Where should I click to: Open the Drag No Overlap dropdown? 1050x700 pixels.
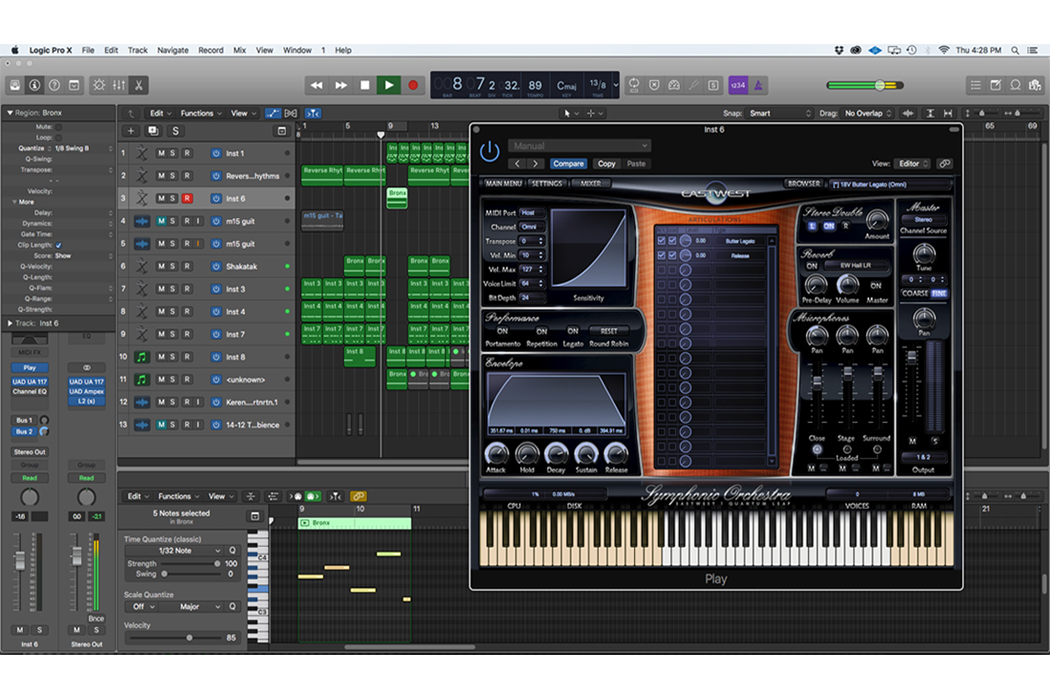click(869, 113)
